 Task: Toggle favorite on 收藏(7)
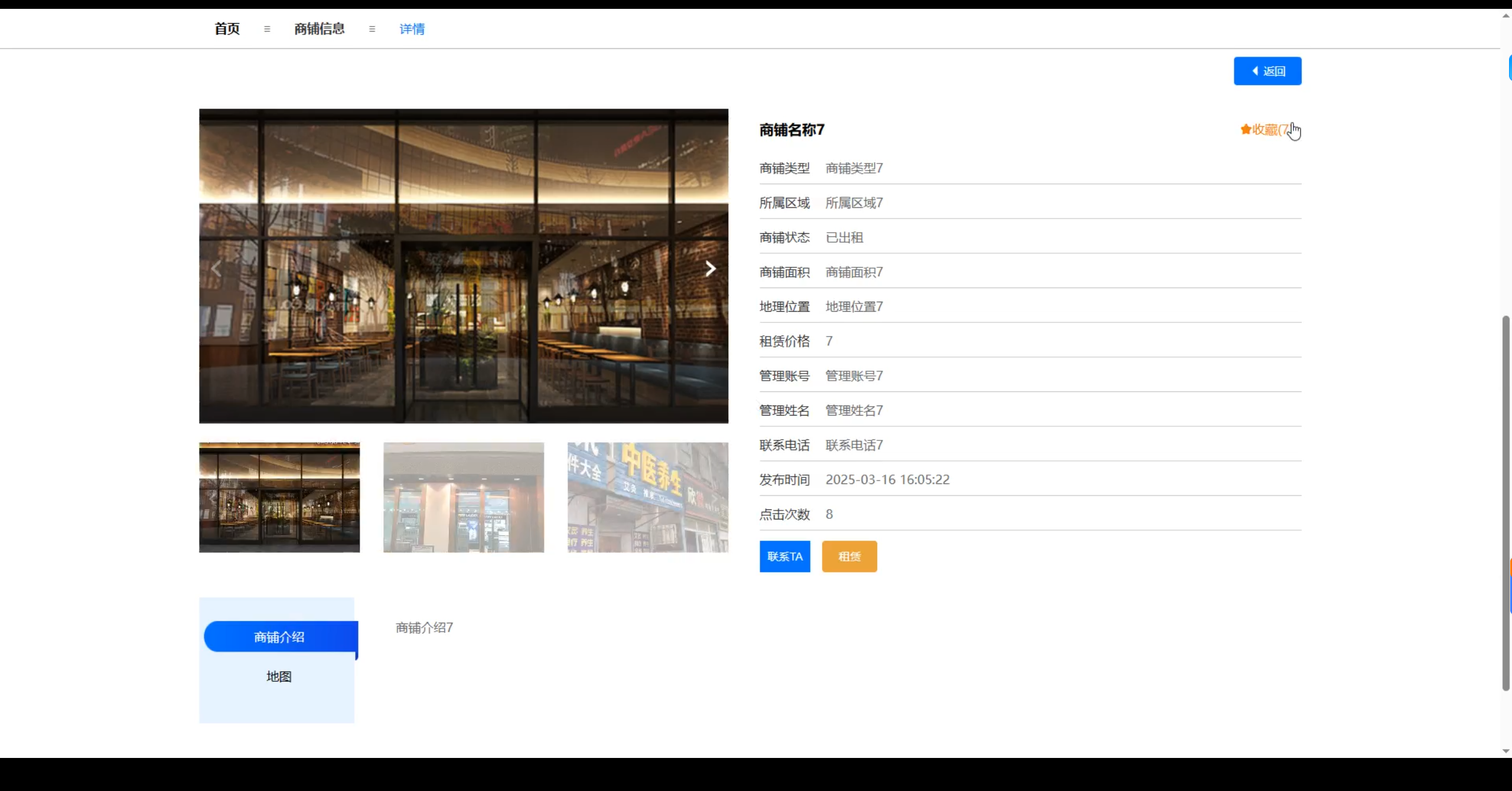[1269, 130]
